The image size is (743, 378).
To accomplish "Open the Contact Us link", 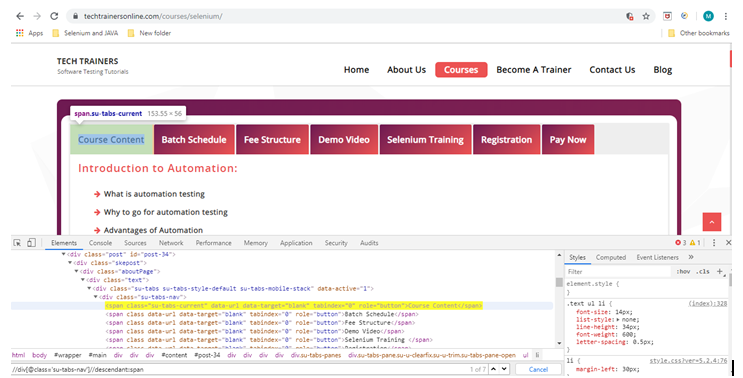I will (612, 70).
